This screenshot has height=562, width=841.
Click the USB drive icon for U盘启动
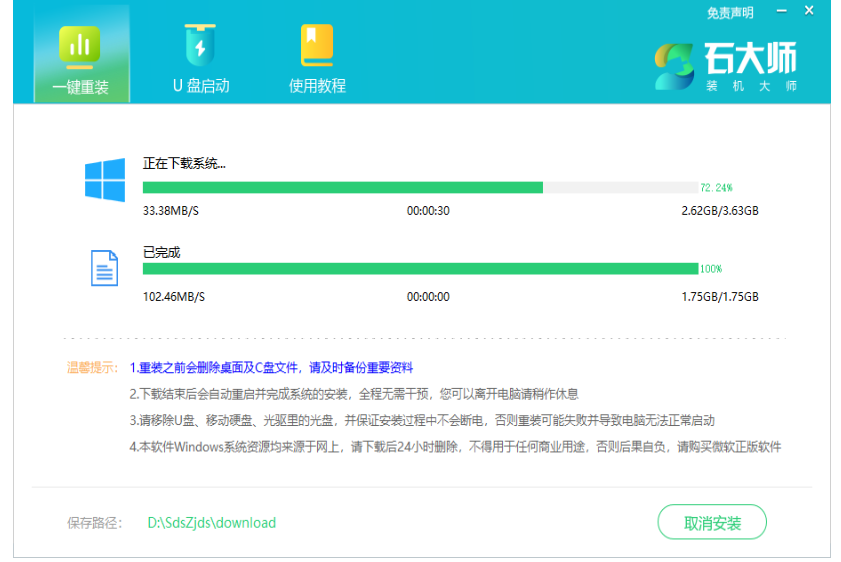[200, 46]
